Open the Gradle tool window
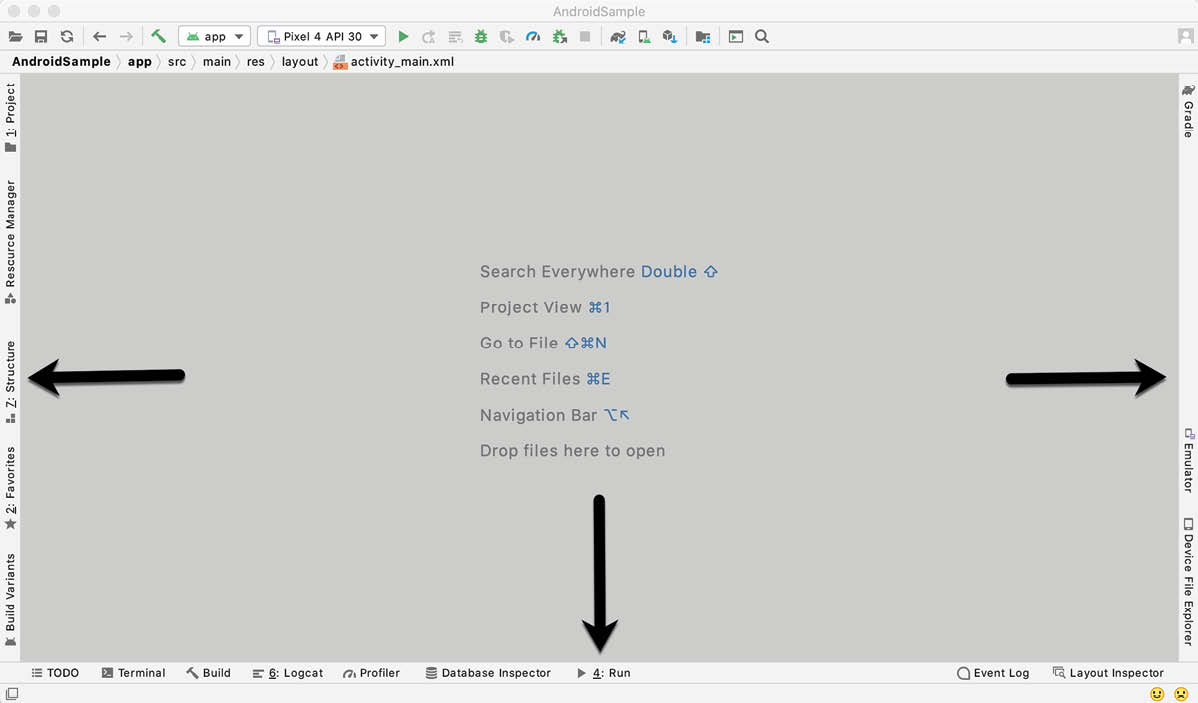 click(x=1188, y=111)
